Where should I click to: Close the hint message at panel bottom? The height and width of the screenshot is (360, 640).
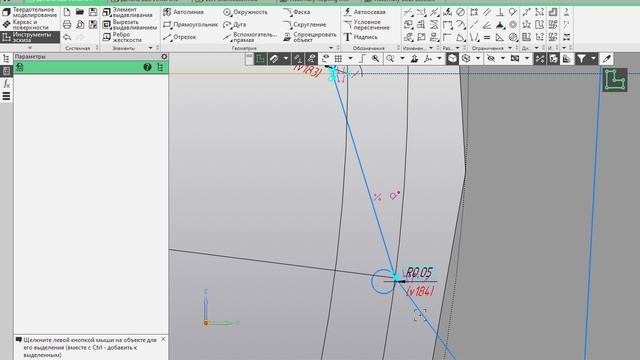point(163,339)
